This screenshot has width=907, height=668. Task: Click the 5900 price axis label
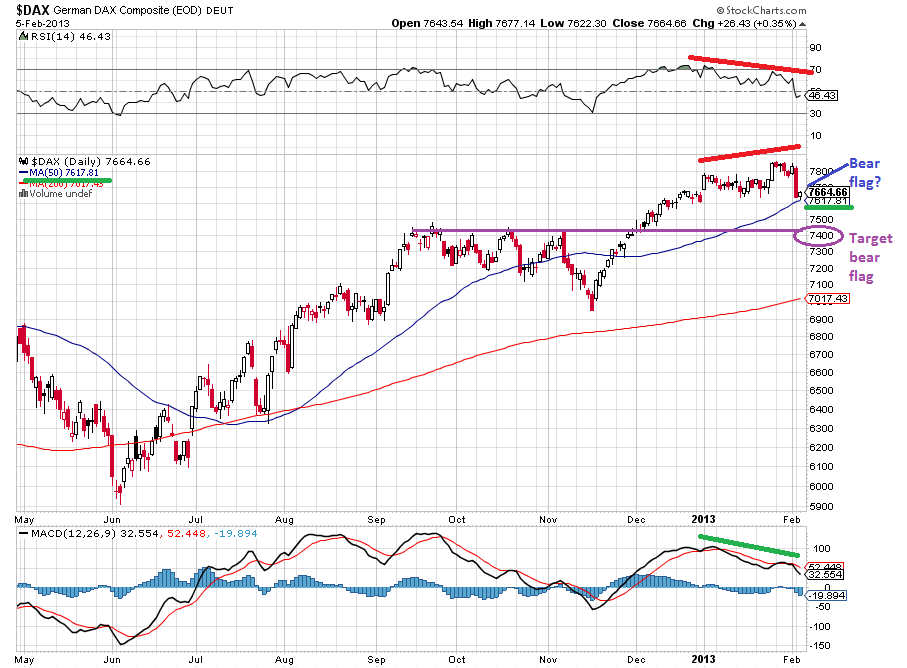(821, 507)
